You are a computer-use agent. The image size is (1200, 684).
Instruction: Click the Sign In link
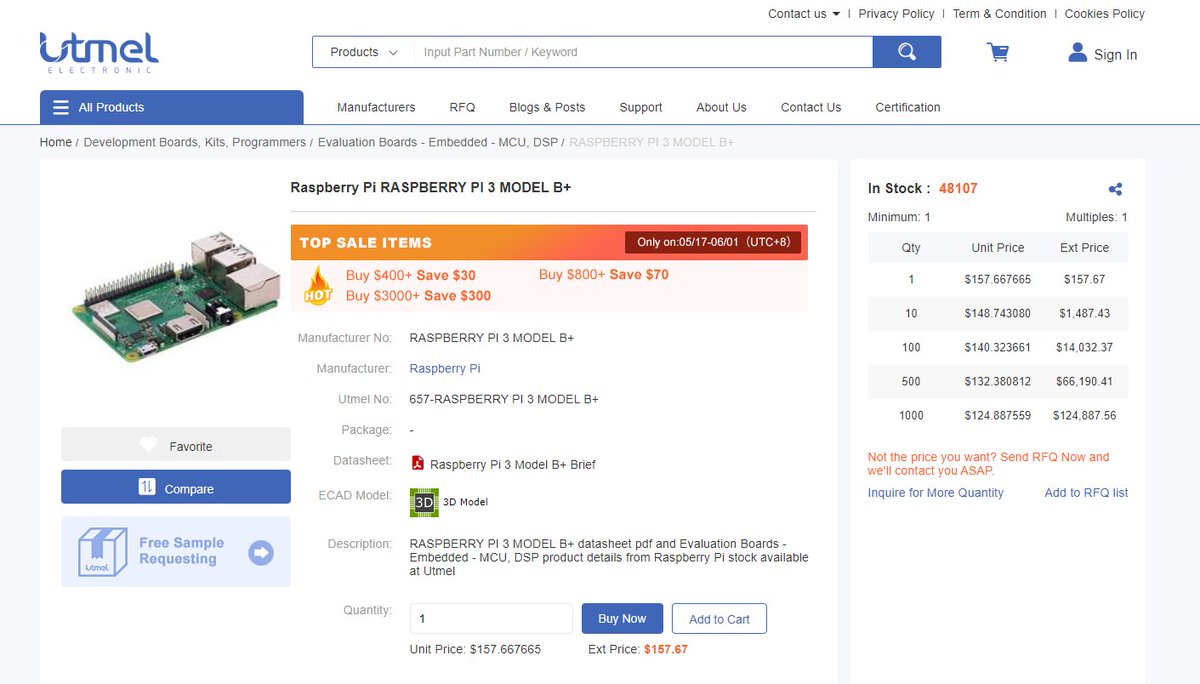[x=1115, y=55]
